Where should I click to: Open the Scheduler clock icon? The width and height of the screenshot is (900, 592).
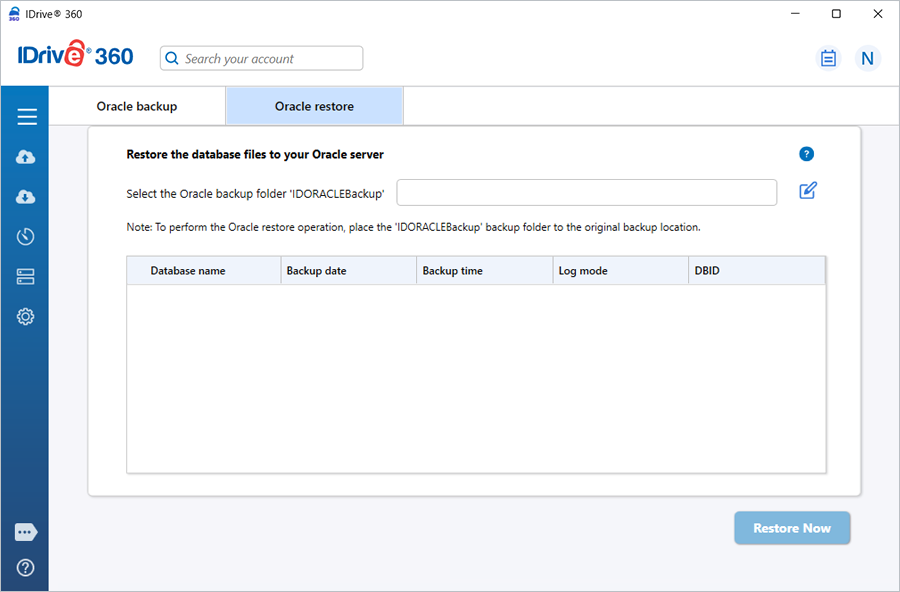coord(26,237)
